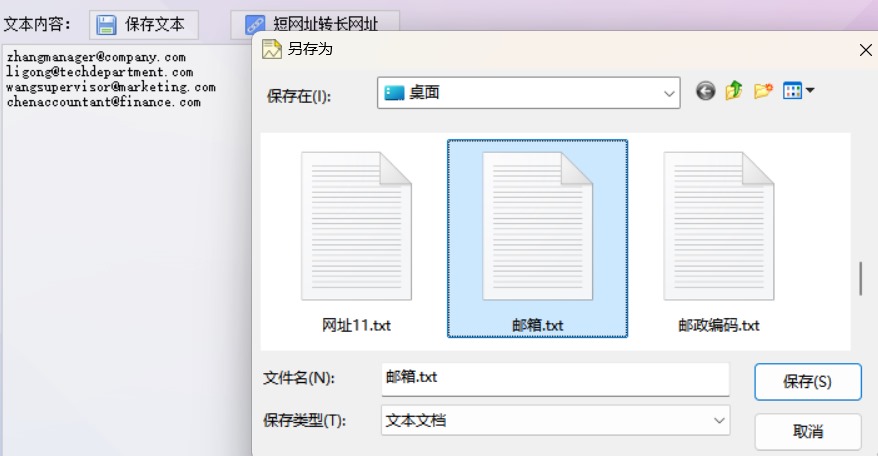Click chenaccountant@finance.com line in text area
Image resolution: width=878 pixels, height=456 pixels.
pos(104,102)
